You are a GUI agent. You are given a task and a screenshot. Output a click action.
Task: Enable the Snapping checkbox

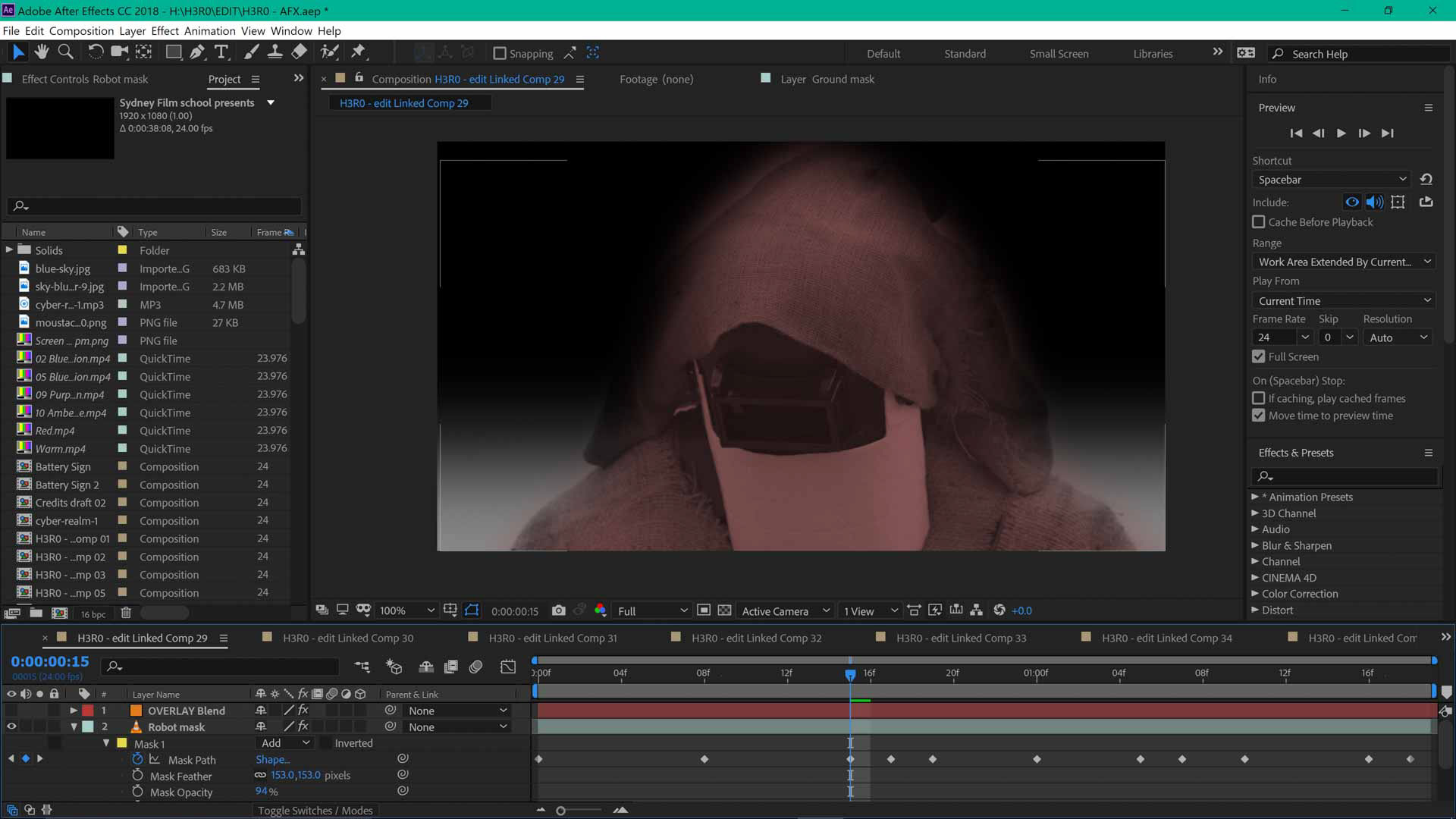point(500,53)
